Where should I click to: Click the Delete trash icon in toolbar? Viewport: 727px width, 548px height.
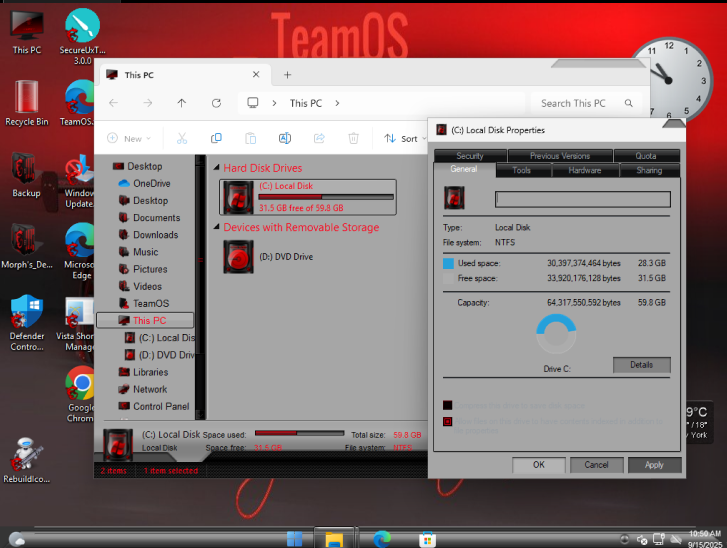353,138
